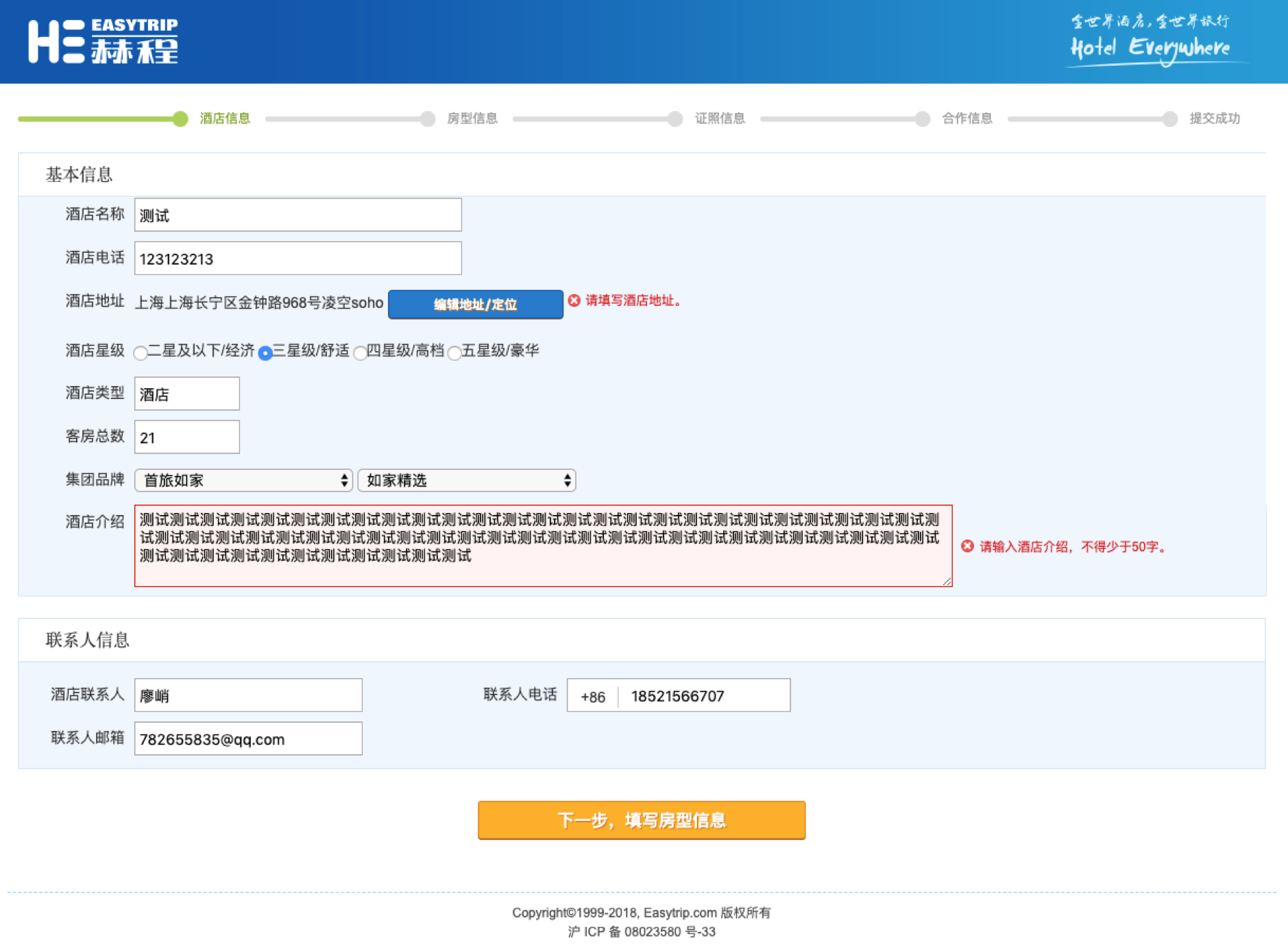Click the 基本信息 section heading

click(79, 175)
